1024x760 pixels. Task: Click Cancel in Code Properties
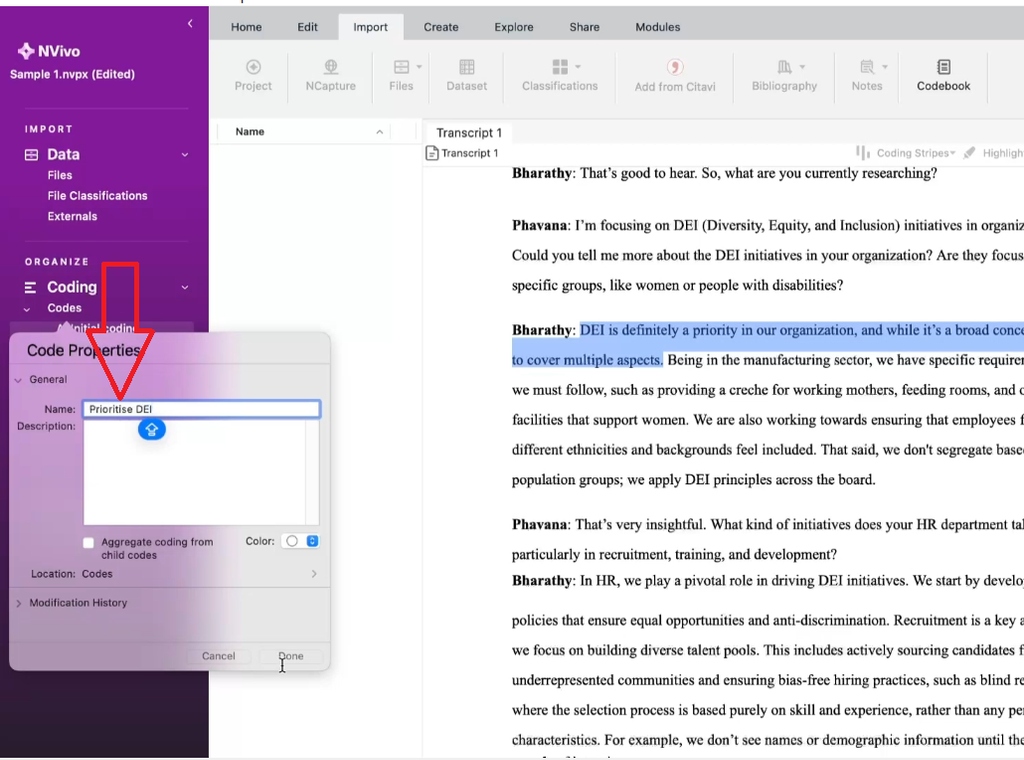pos(218,656)
